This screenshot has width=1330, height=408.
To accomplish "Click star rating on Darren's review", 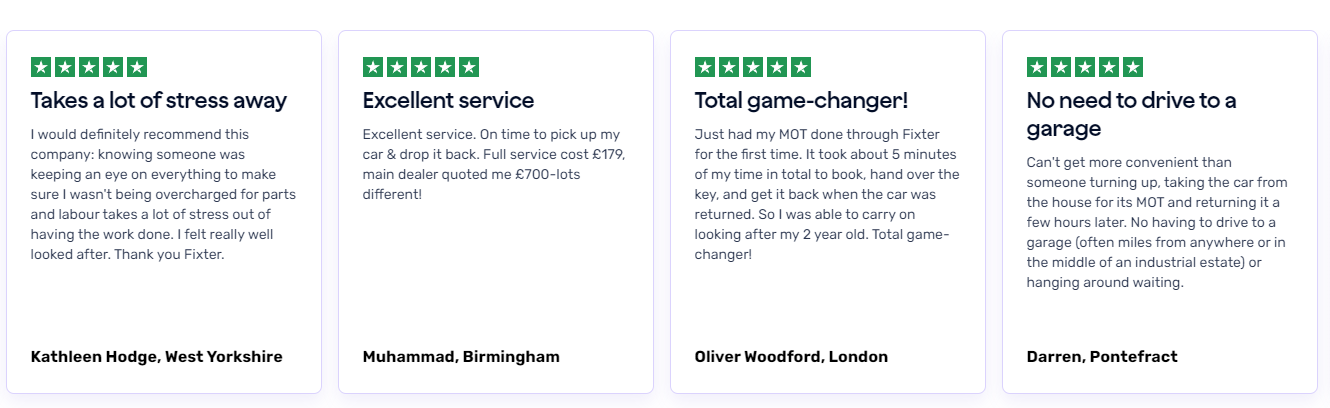I will point(1085,67).
